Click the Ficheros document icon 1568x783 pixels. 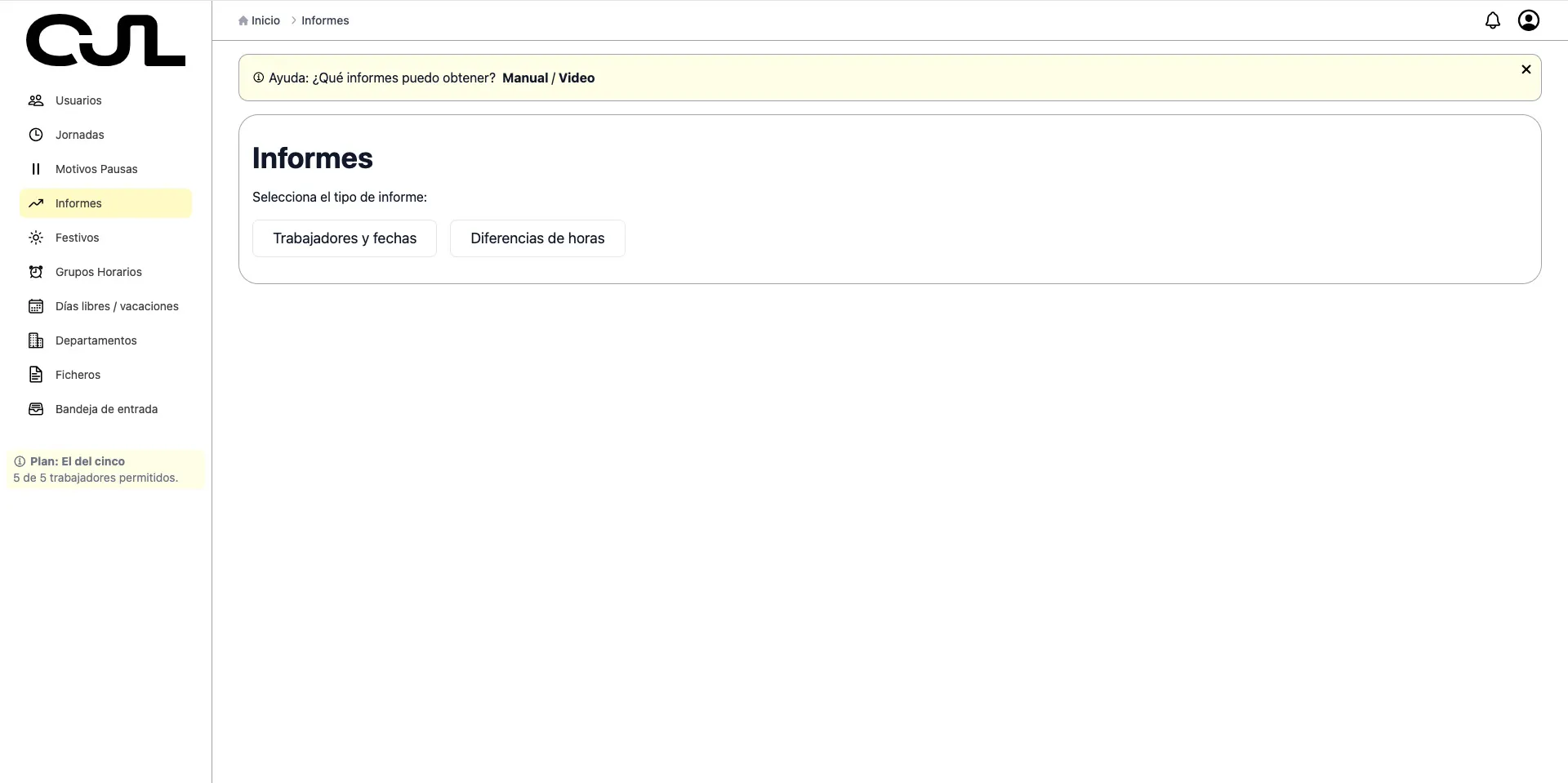(36, 375)
